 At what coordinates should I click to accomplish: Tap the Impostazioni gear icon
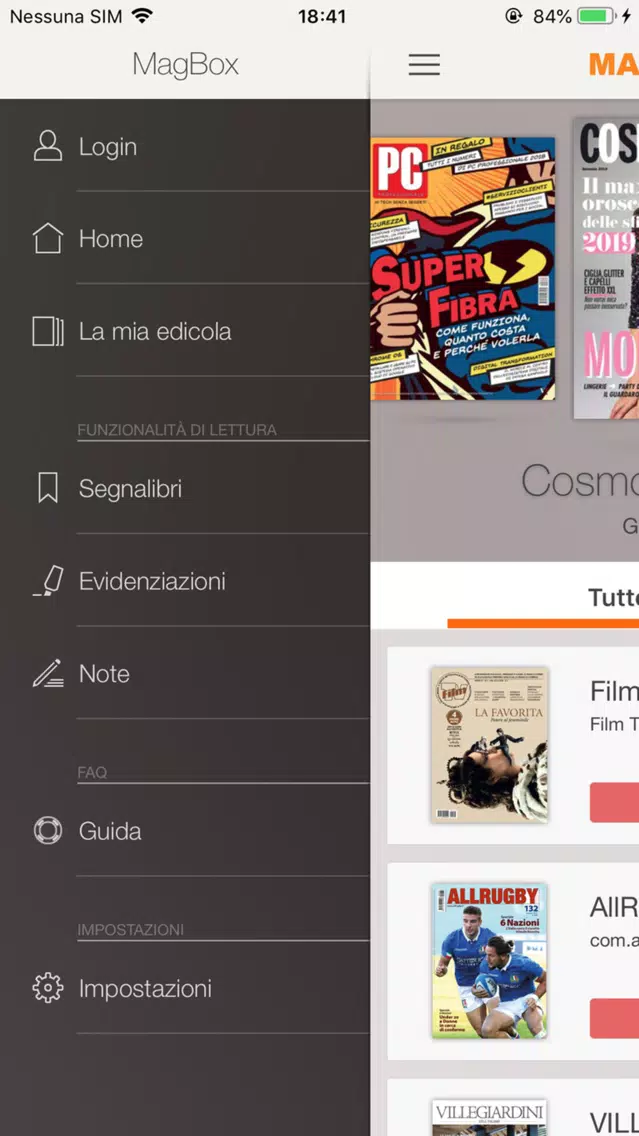click(x=48, y=988)
